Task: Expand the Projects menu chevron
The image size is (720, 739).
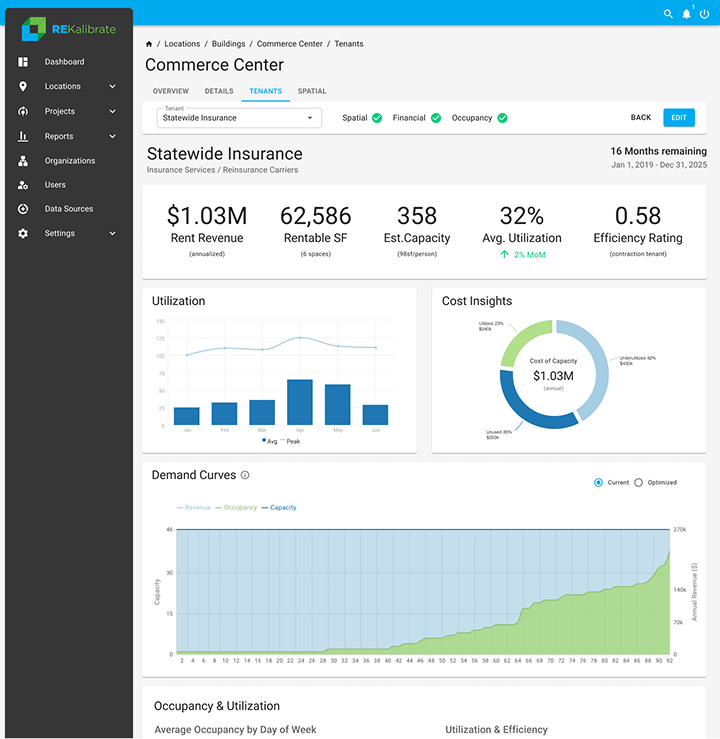Action: tap(112, 111)
